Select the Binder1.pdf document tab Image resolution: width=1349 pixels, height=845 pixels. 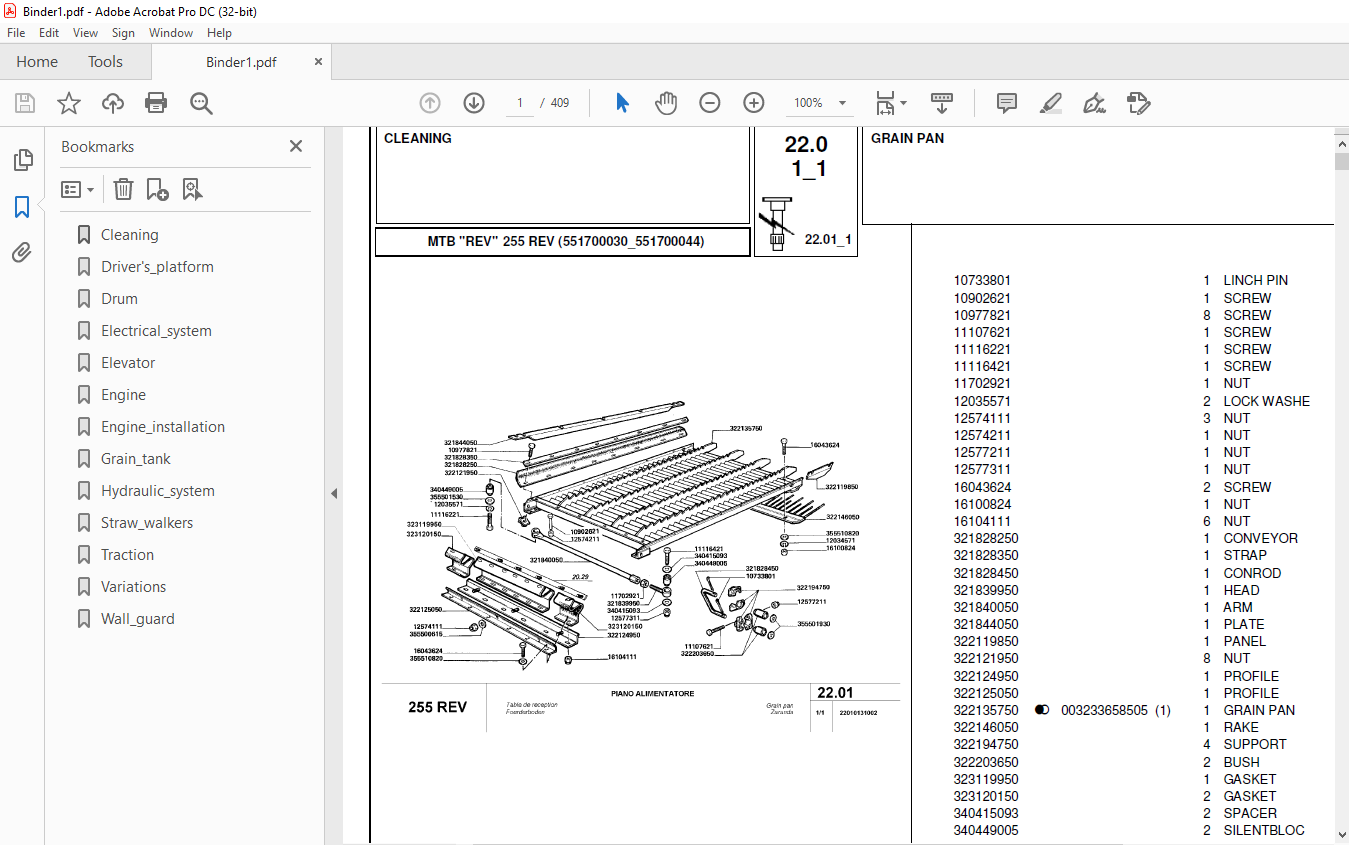(x=241, y=62)
